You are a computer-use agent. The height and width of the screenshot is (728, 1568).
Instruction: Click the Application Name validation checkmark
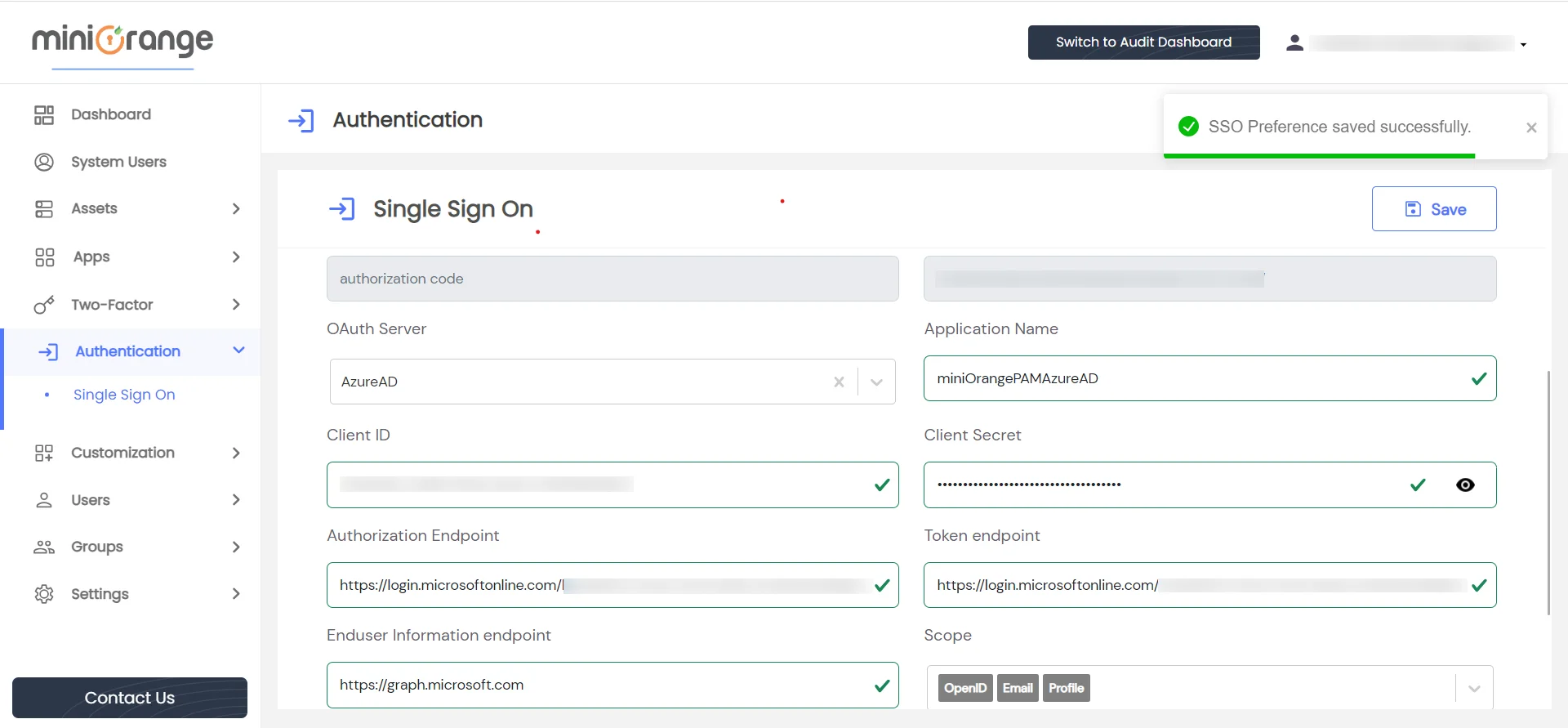(x=1479, y=378)
